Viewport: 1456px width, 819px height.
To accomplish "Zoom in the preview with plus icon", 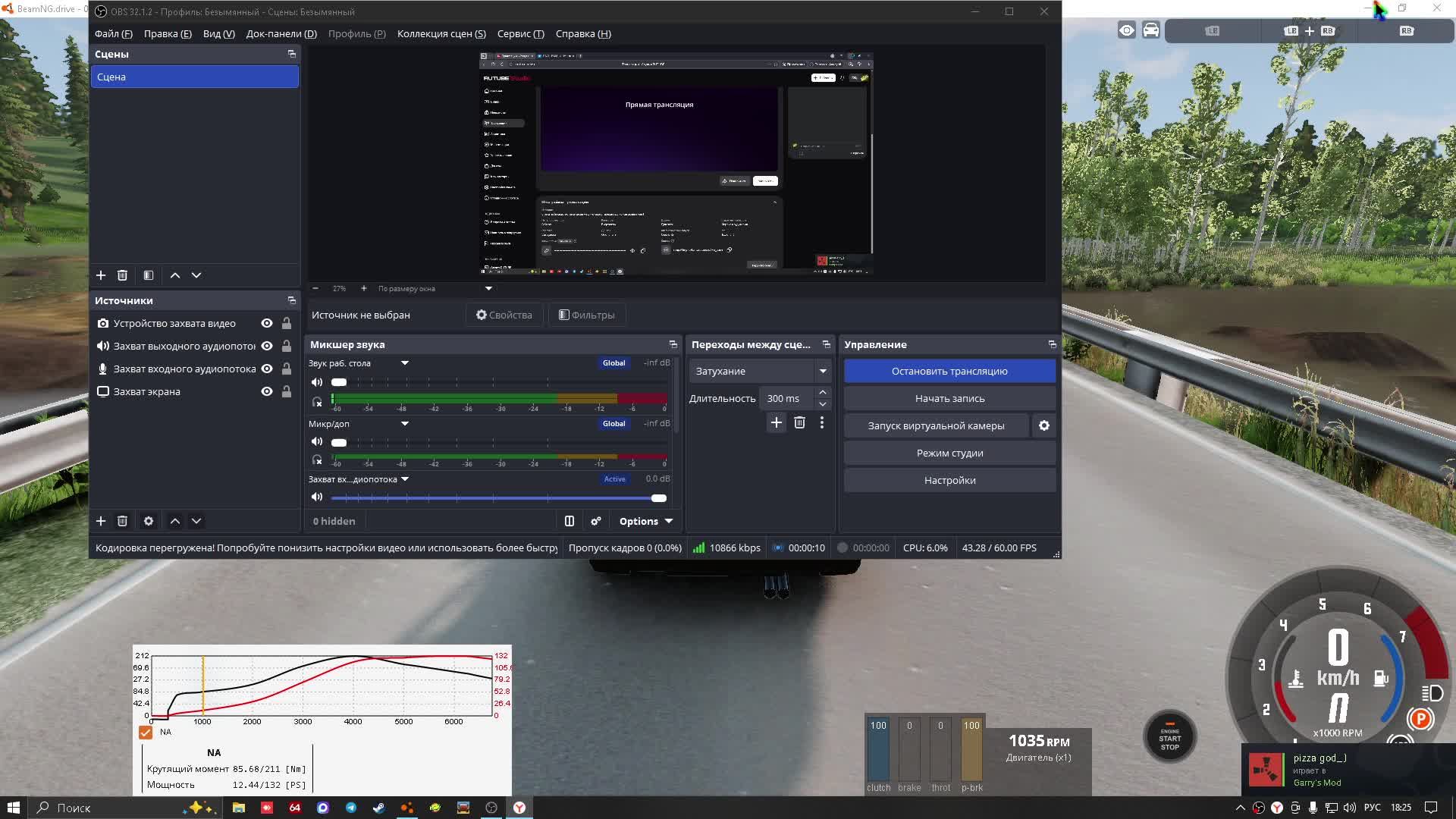I will 364,288.
